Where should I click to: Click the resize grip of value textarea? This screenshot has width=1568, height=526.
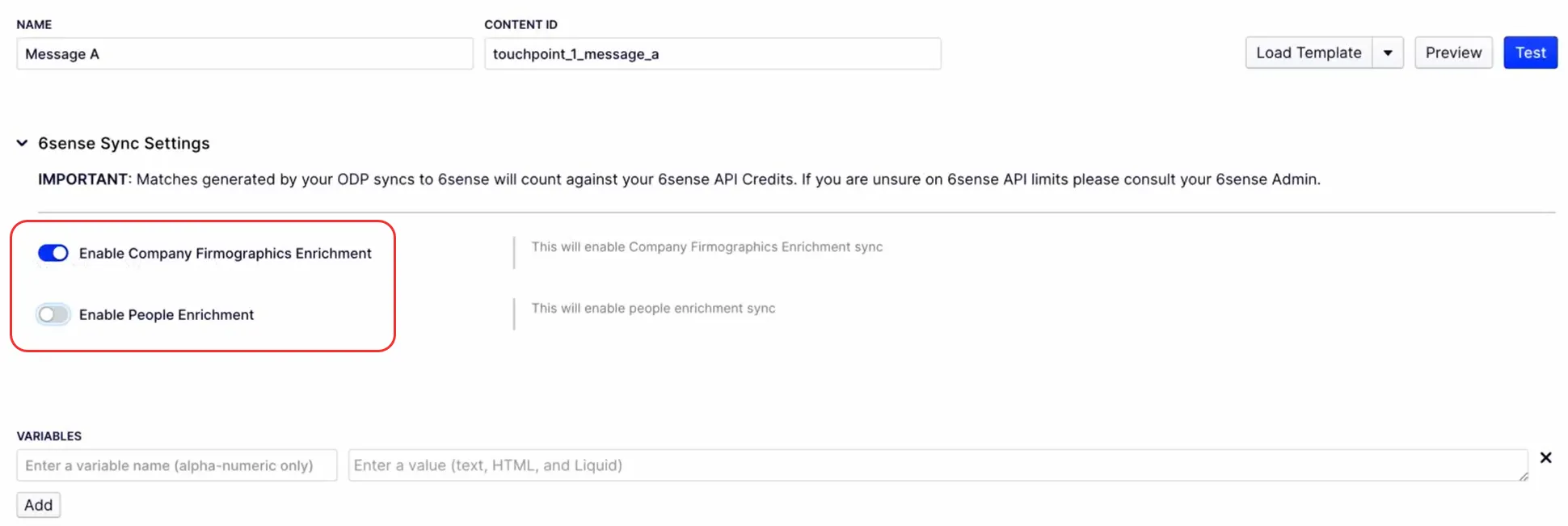1523,476
